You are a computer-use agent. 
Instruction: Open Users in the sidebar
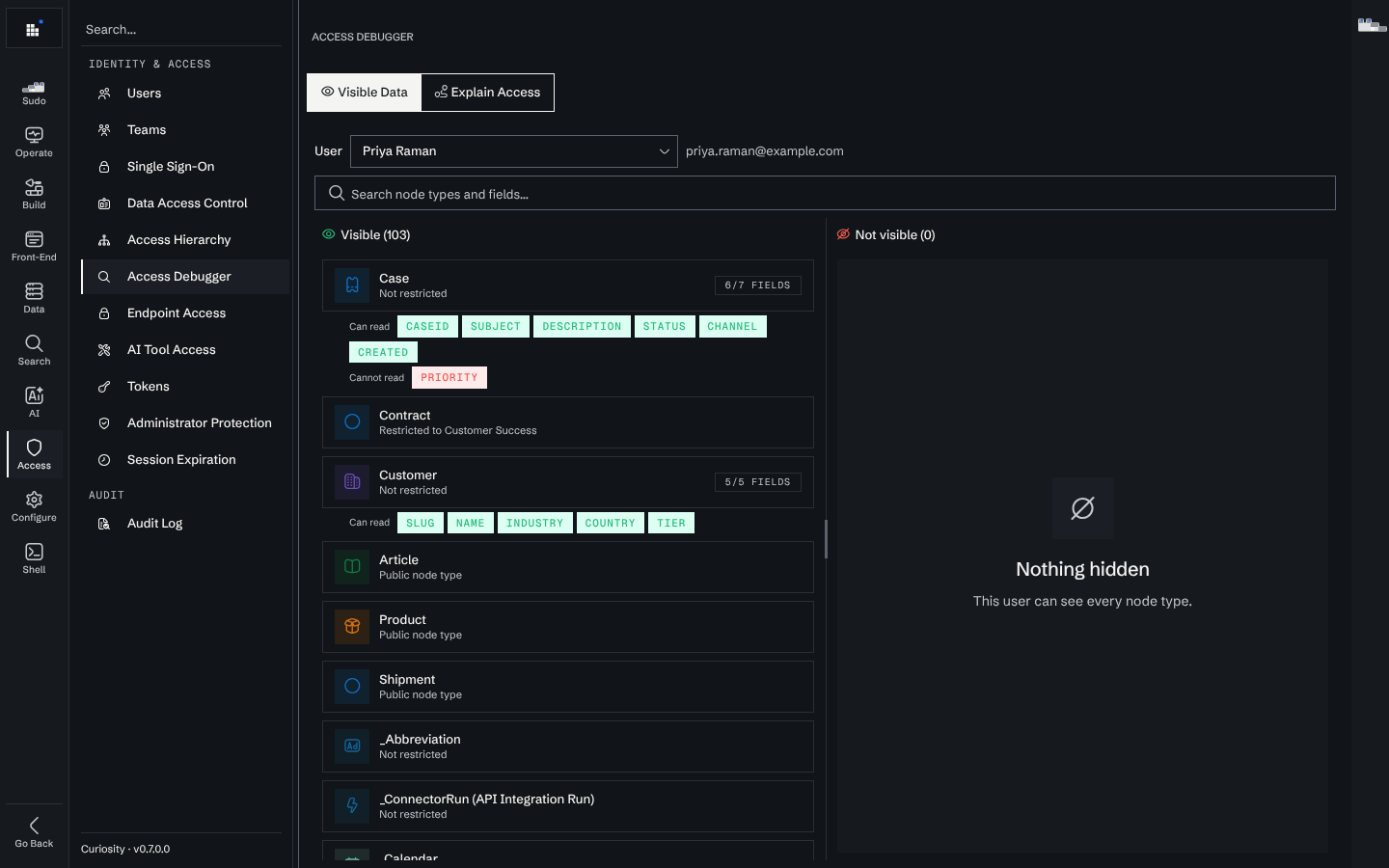[x=185, y=94]
